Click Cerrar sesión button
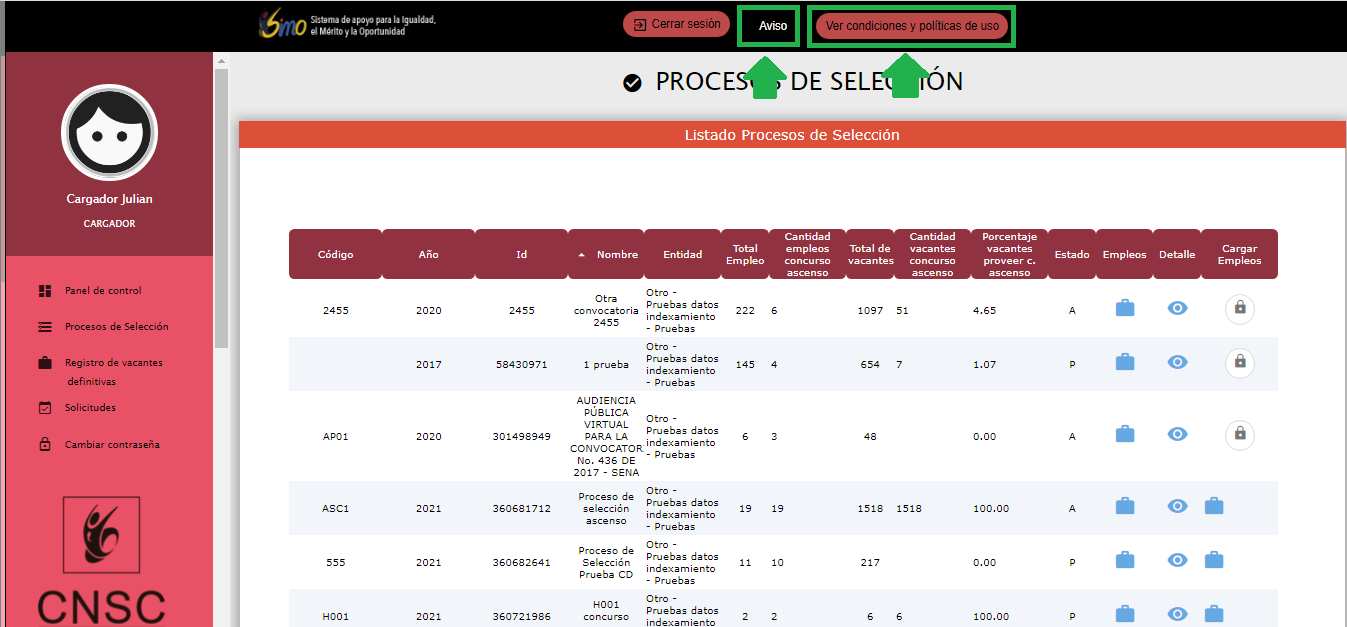 [x=677, y=24]
